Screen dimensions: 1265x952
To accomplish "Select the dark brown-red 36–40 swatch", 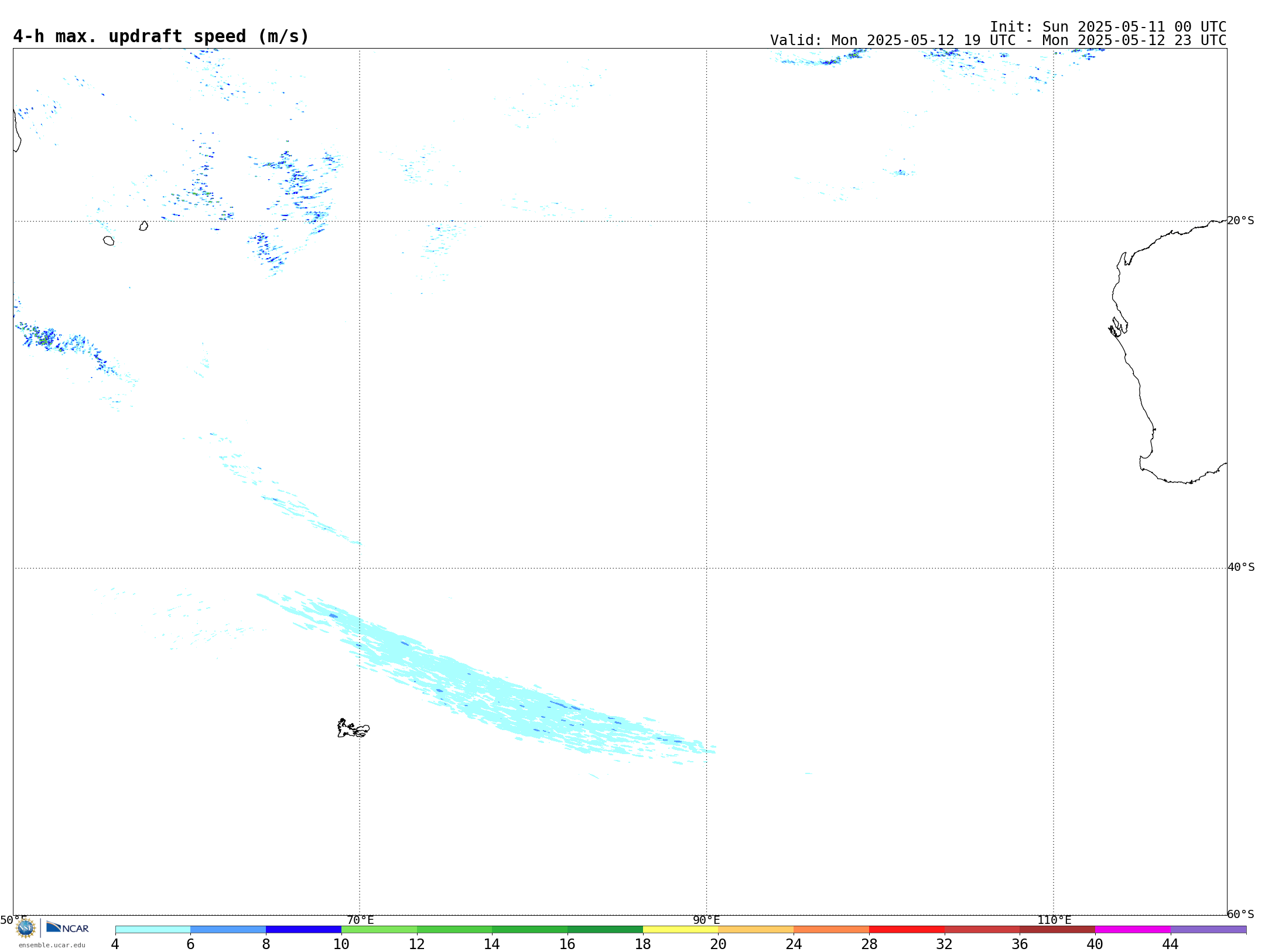I will coord(1058,929).
